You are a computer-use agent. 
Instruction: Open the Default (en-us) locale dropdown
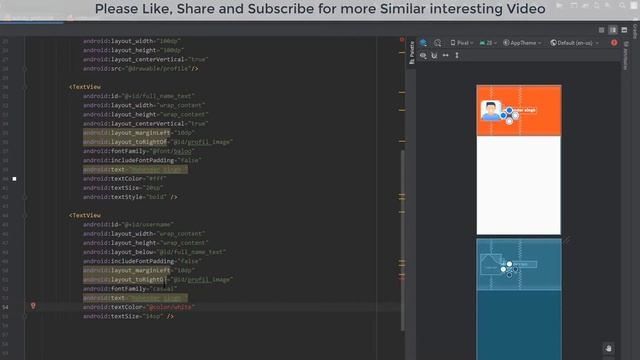coord(575,43)
